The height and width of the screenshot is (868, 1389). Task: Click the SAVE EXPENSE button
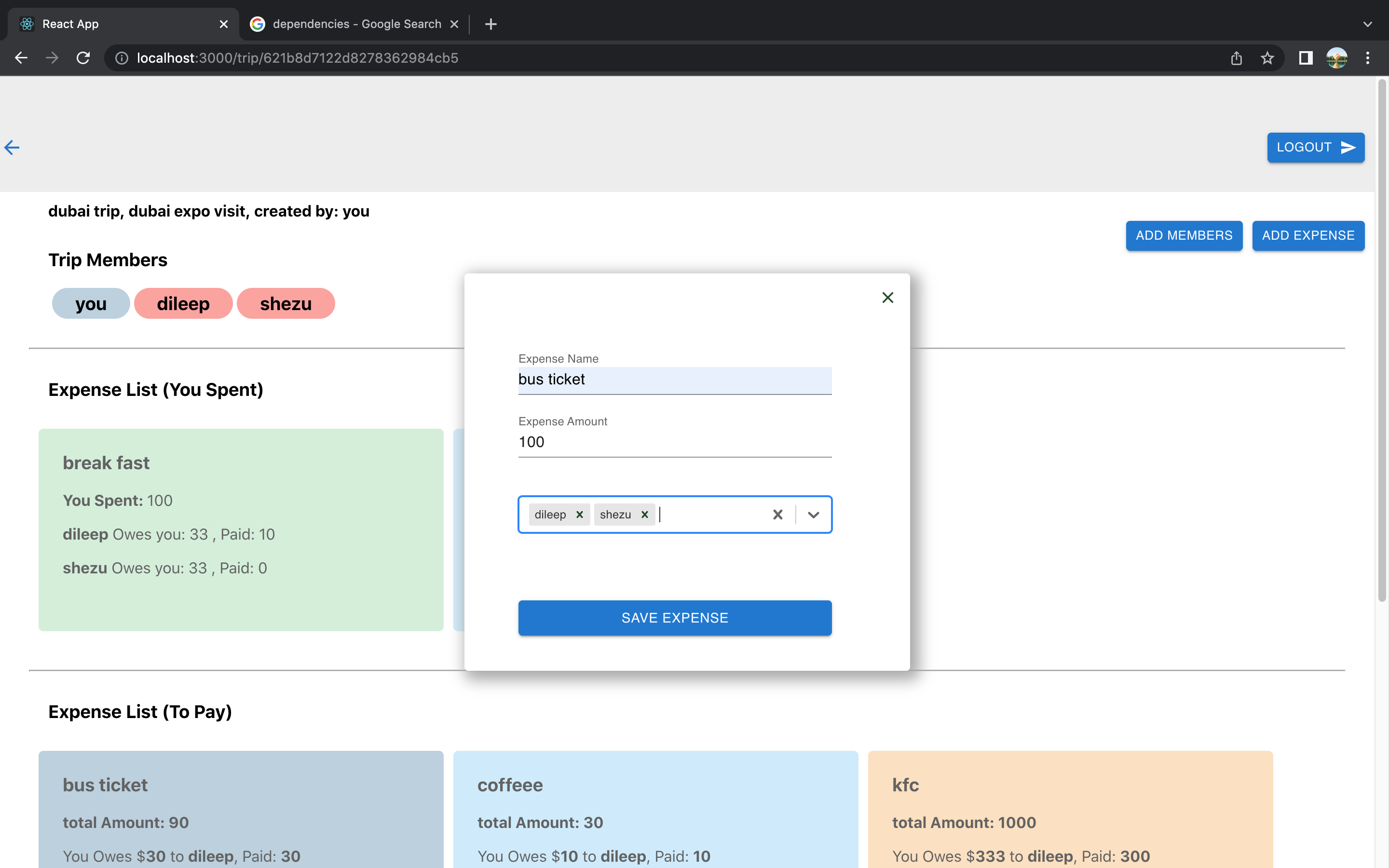pos(675,618)
